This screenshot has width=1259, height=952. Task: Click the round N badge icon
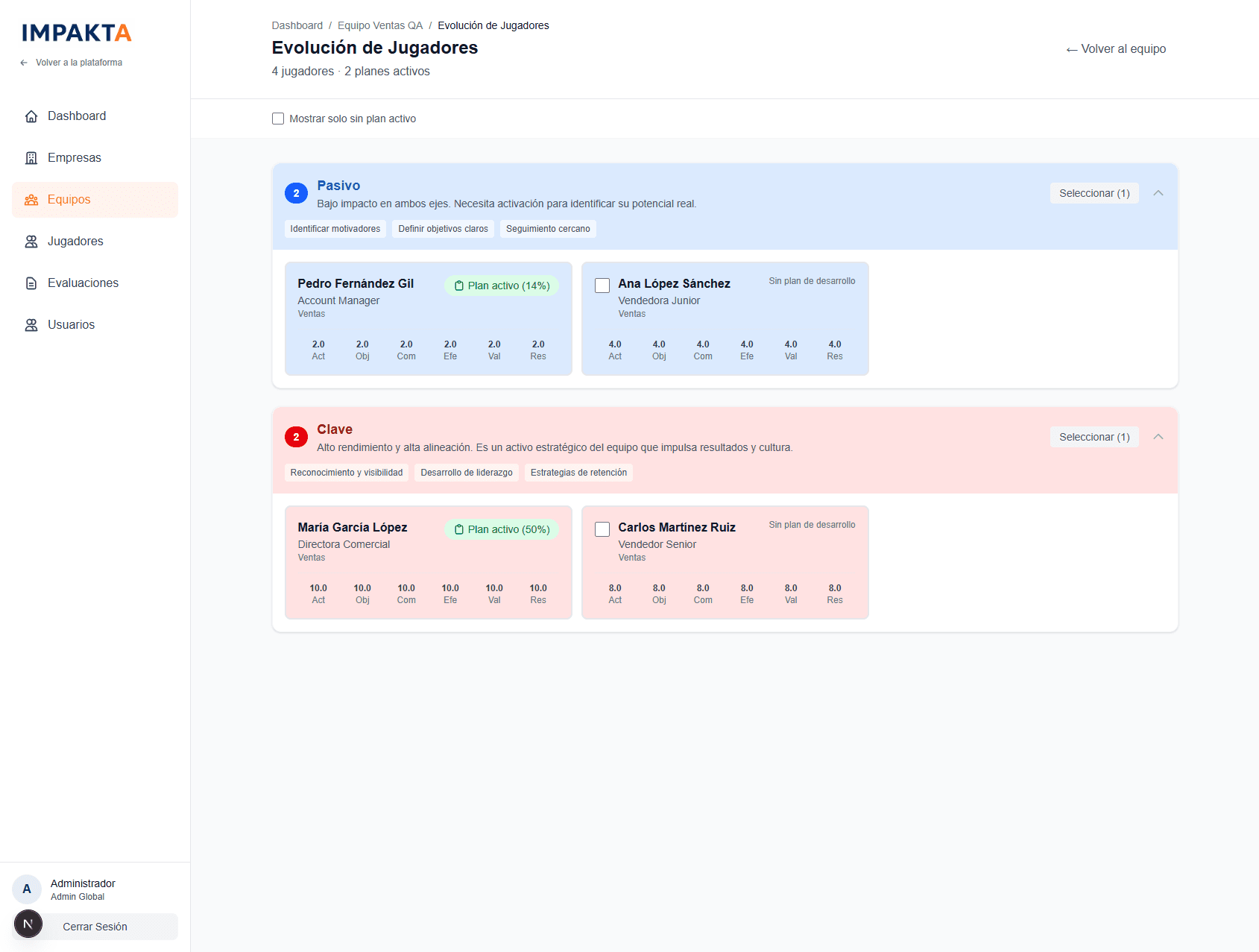pos(28,924)
